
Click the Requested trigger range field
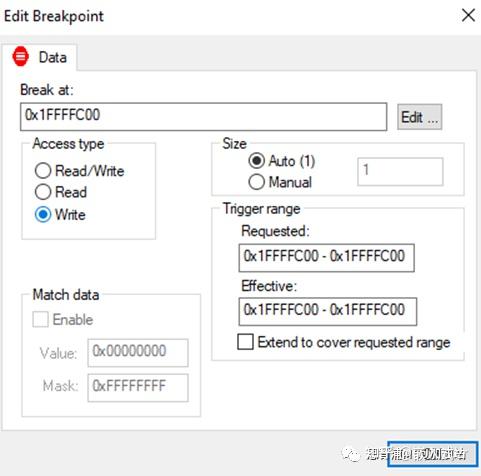click(x=327, y=258)
